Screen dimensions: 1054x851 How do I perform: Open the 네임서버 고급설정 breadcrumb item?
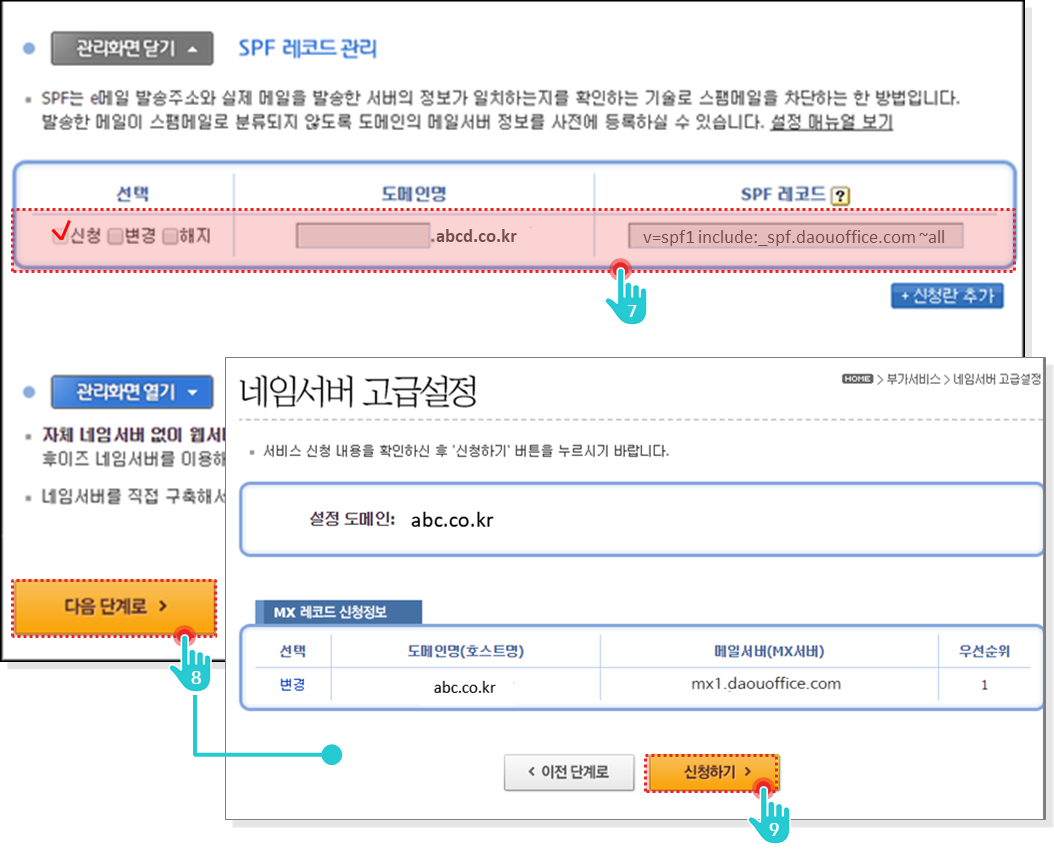pyautogui.click(x=998, y=380)
